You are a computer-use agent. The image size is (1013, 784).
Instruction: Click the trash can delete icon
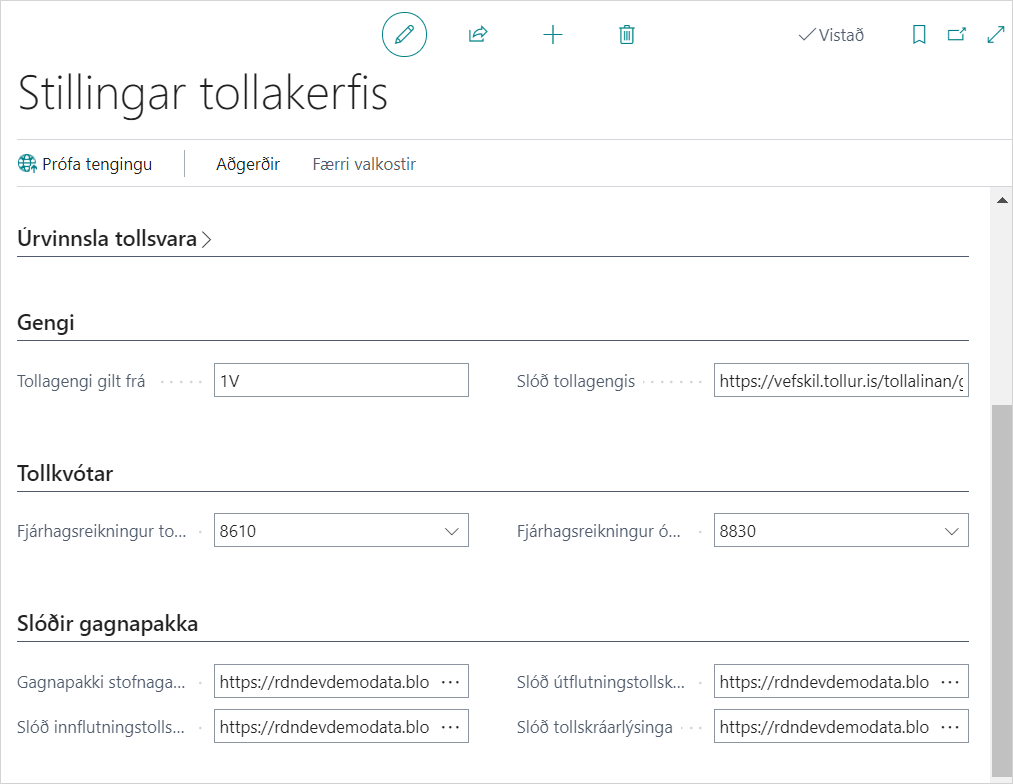627,35
